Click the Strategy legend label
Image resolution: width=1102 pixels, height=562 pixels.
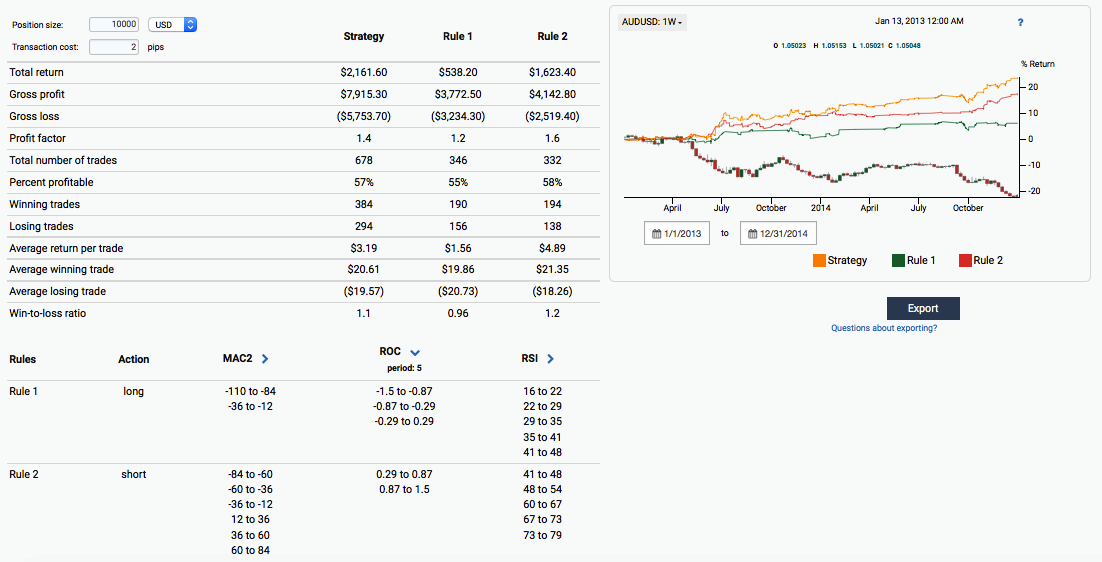847,261
